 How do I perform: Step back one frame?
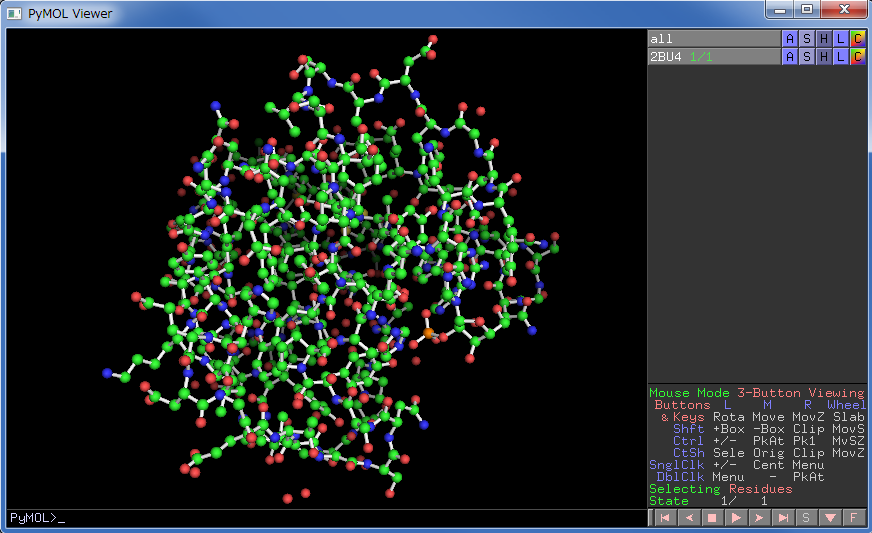point(688,518)
